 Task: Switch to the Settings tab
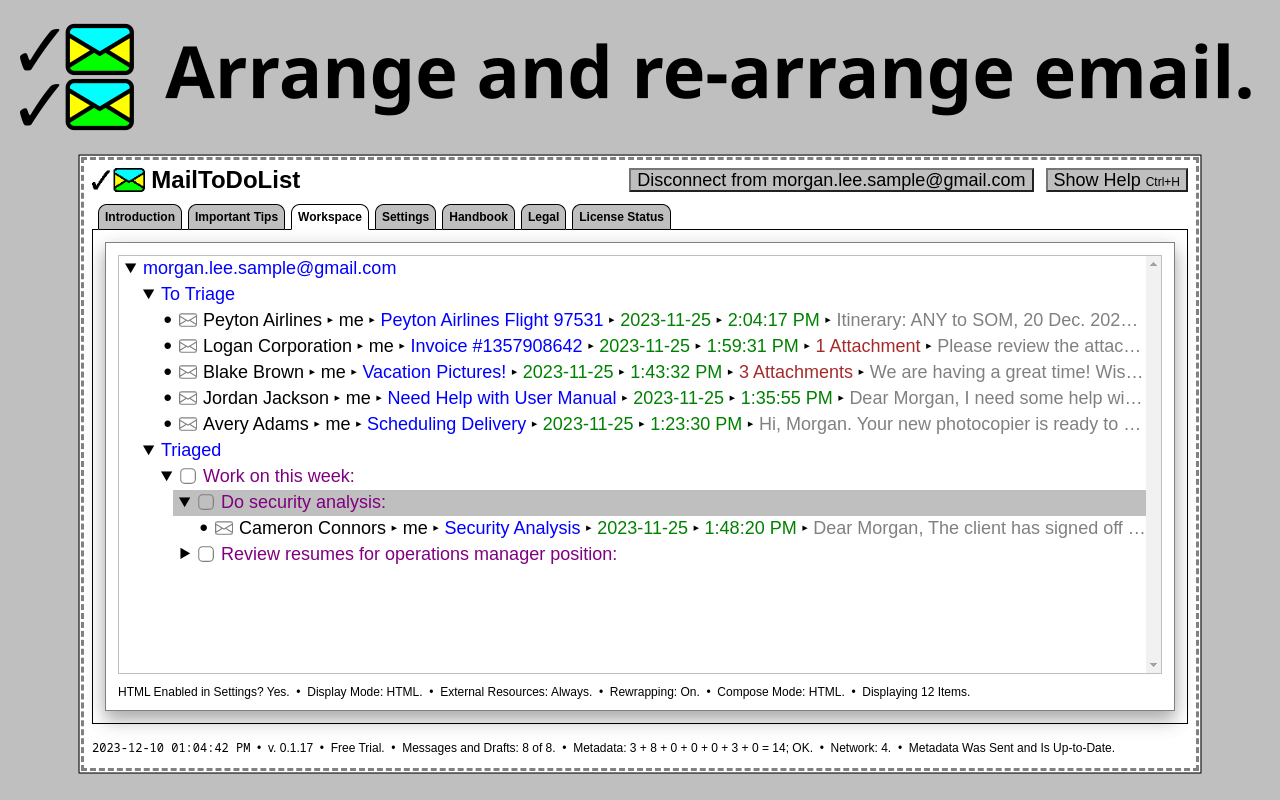click(405, 217)
